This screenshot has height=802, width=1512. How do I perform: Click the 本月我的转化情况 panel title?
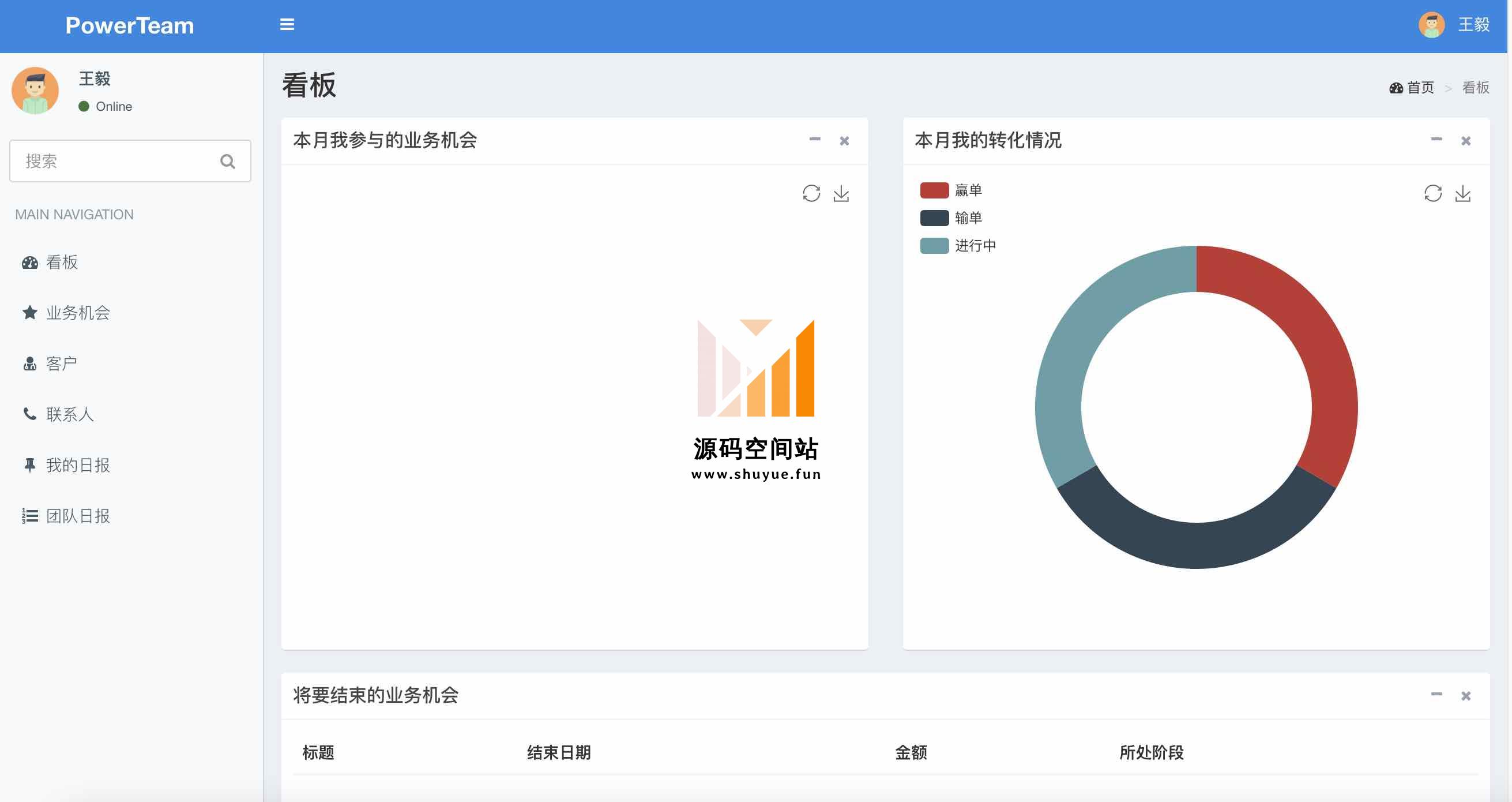[988, 140]
